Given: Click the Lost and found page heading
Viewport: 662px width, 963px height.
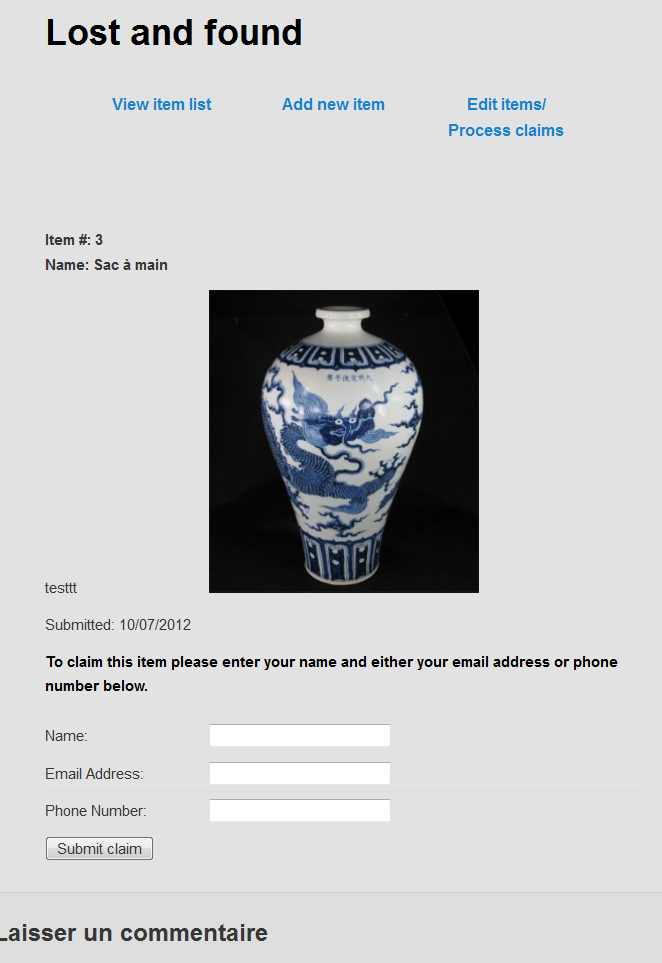Looking at the screenshot, I should (x=174, y=33).
